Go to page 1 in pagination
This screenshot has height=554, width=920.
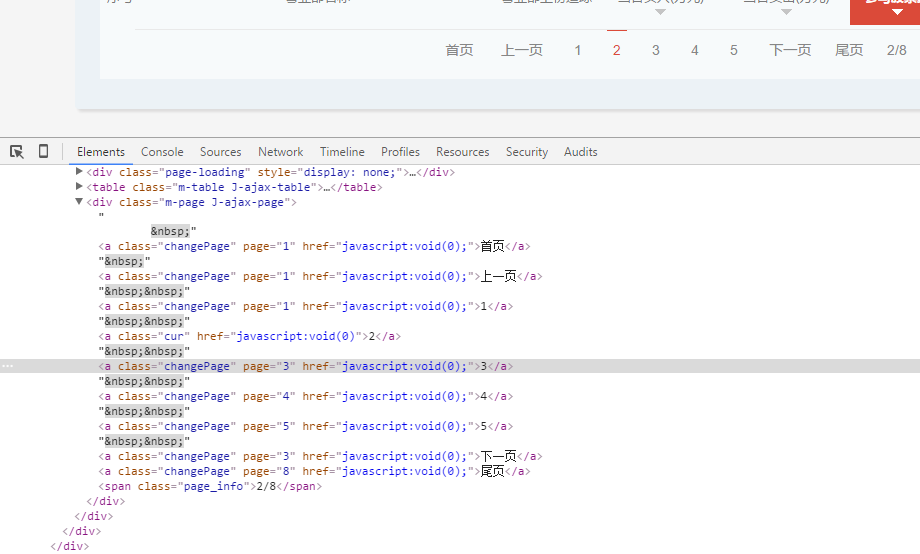click(x=578, y=50)
